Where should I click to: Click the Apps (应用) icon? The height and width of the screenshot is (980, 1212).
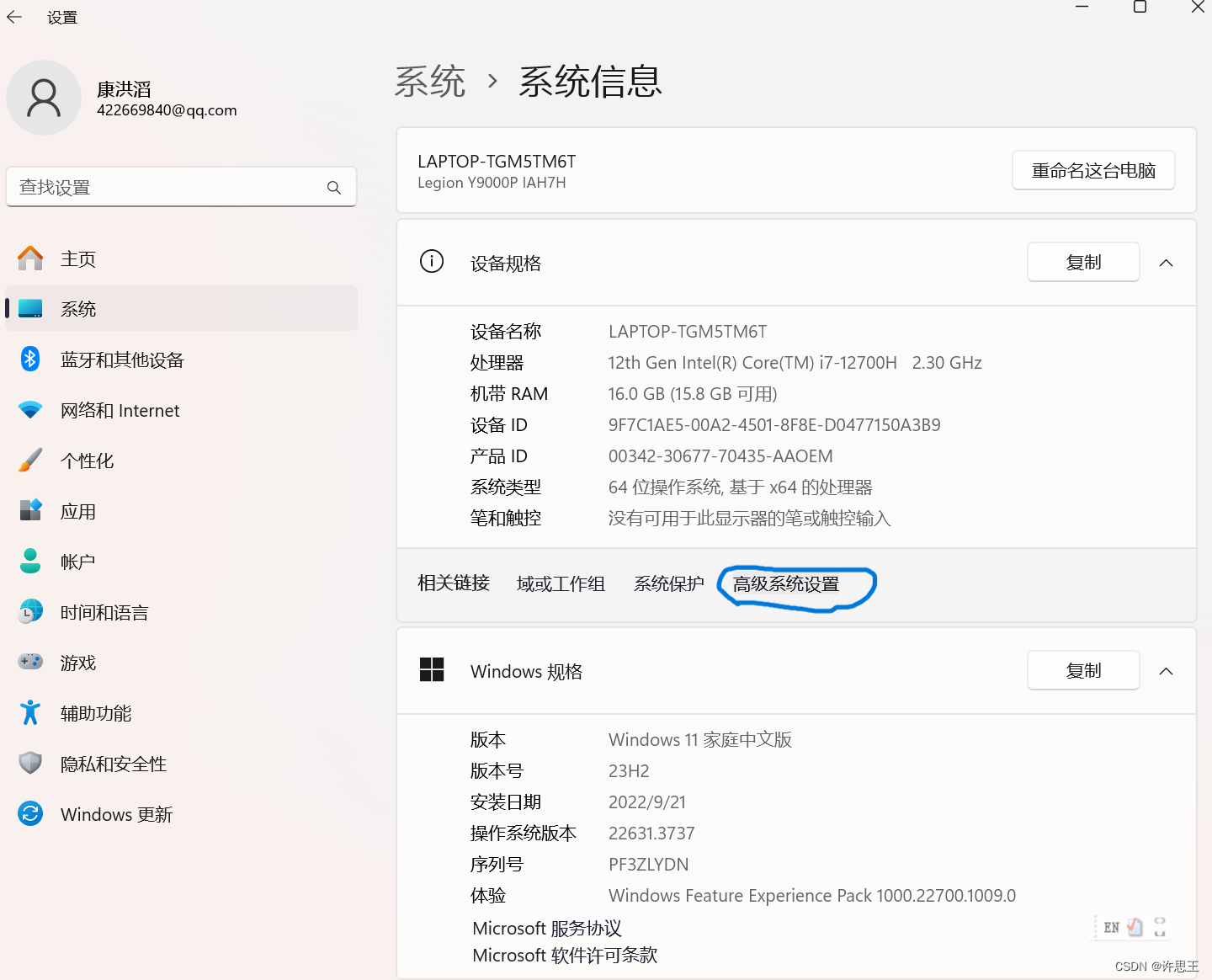(30, 510)
